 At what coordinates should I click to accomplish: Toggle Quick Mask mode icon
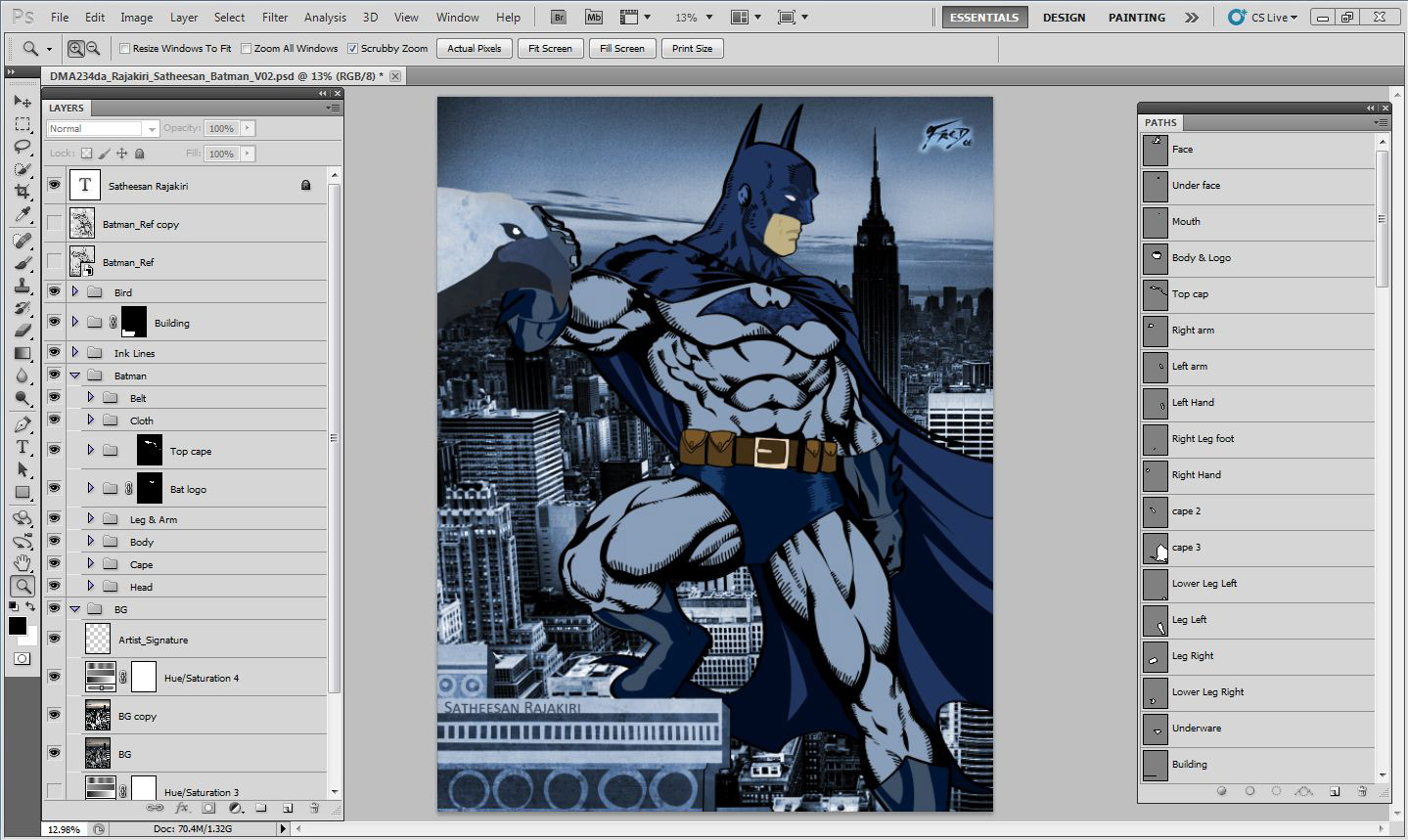(22, 658)
